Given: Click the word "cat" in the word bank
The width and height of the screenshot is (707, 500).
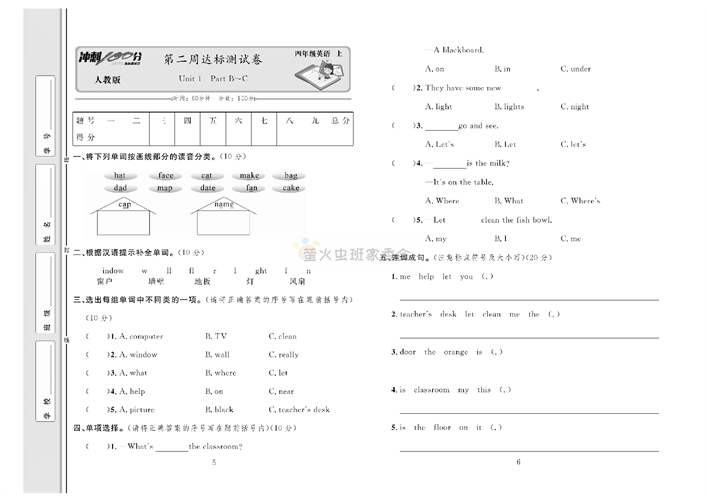Looking at the screenshot, I should pyautogui.click(x=207, y=175).
